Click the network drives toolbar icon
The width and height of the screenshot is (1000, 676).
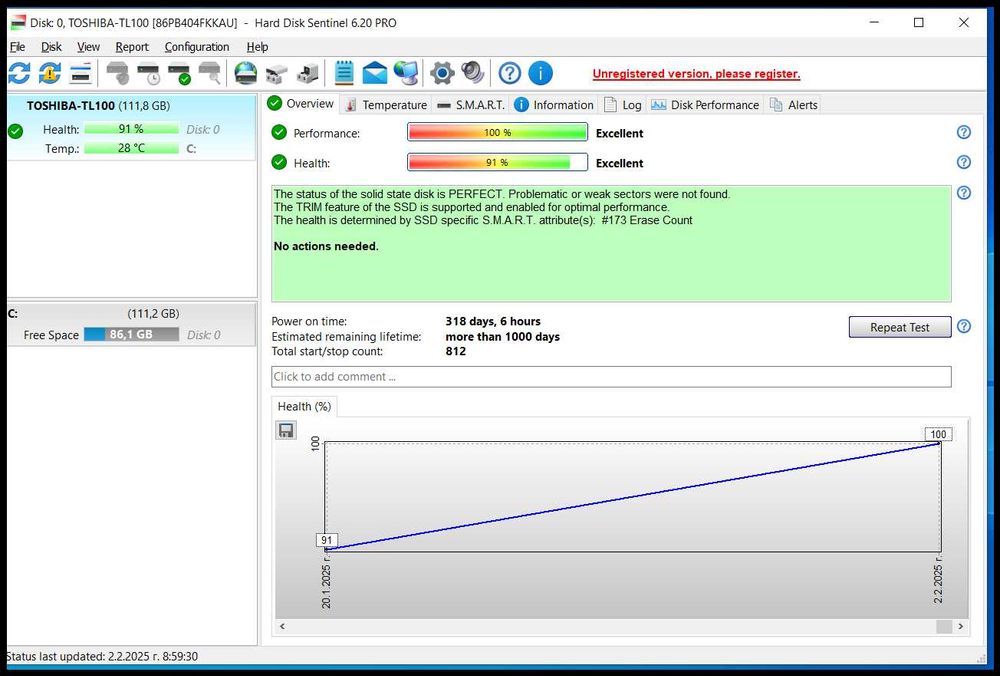(277, 73)
